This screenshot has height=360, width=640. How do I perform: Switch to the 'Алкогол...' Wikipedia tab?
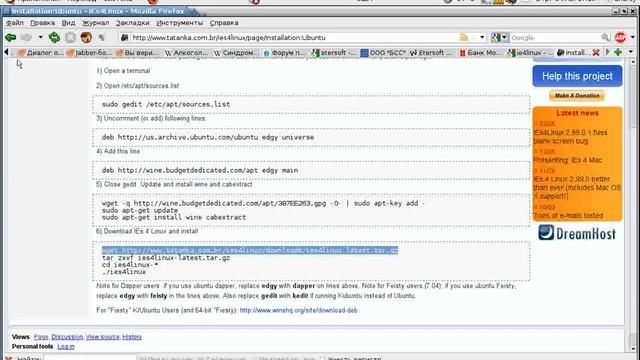coord(187,53)
